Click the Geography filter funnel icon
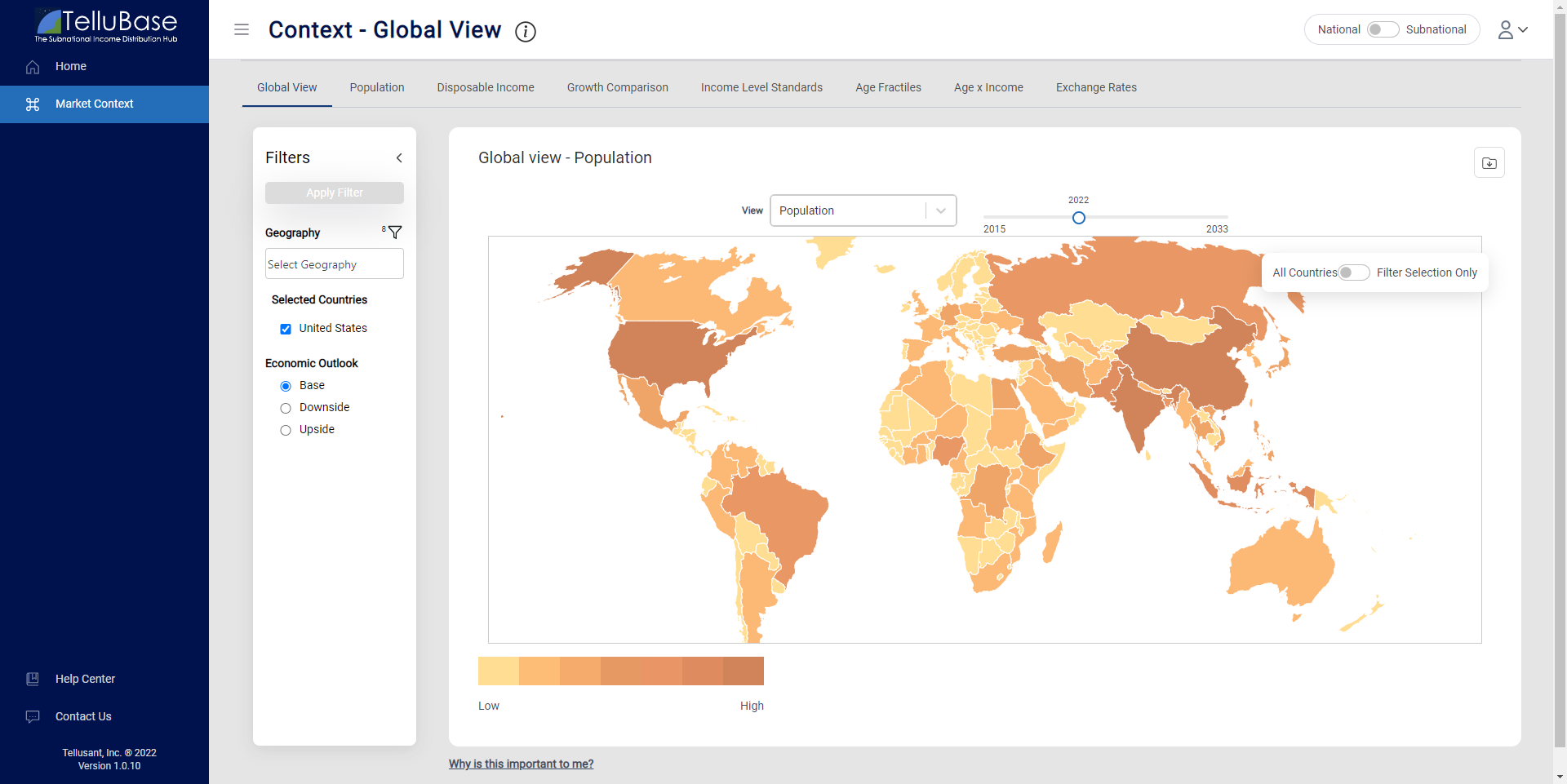The image size is (1567, 784). (x=395, y=233)
